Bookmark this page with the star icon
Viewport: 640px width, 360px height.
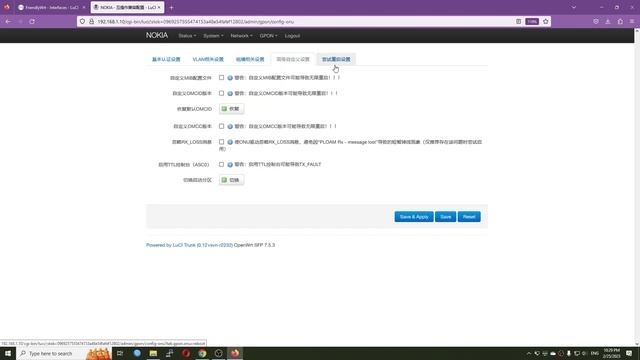pos(546,22)
